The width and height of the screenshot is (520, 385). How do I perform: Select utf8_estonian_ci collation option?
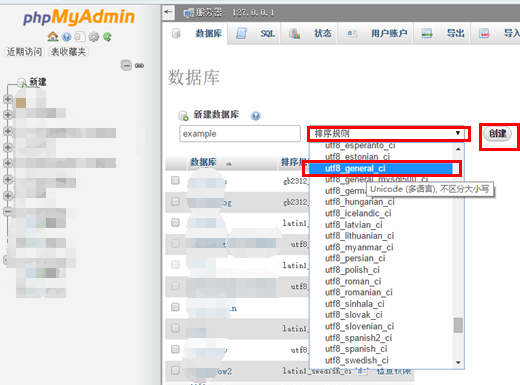357,157
